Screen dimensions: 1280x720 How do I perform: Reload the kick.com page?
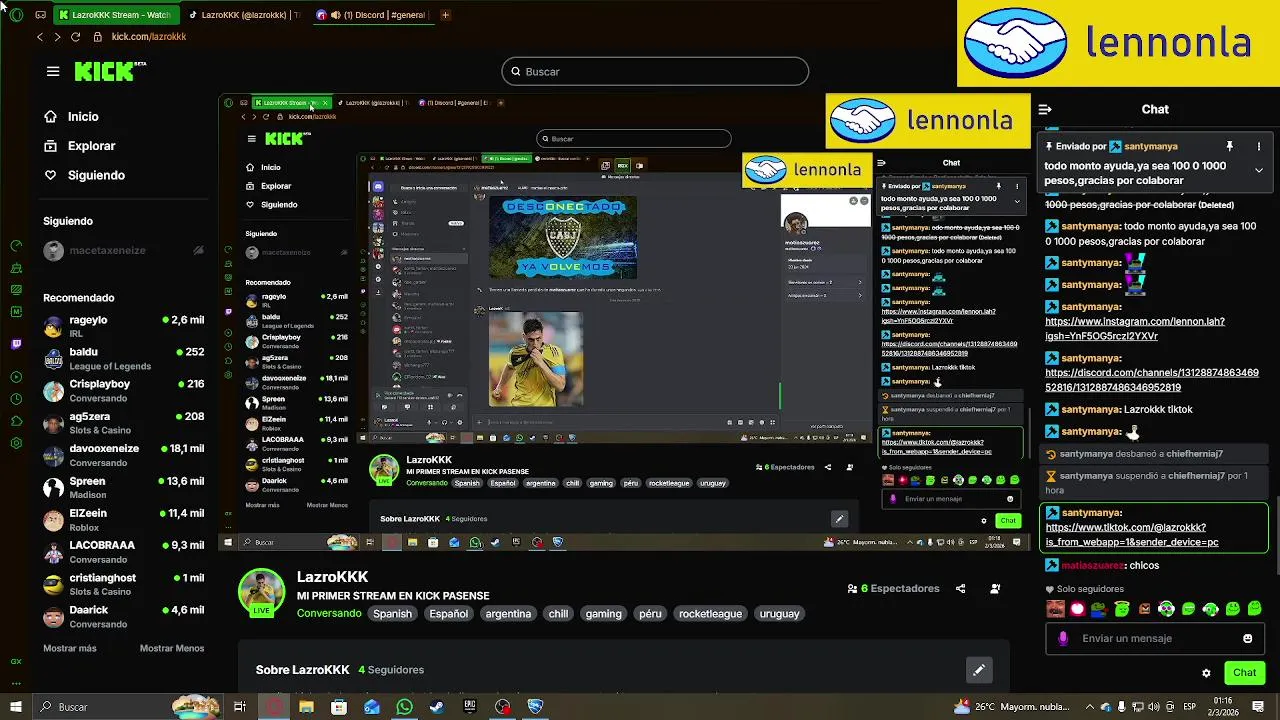[x=75, y=37]
